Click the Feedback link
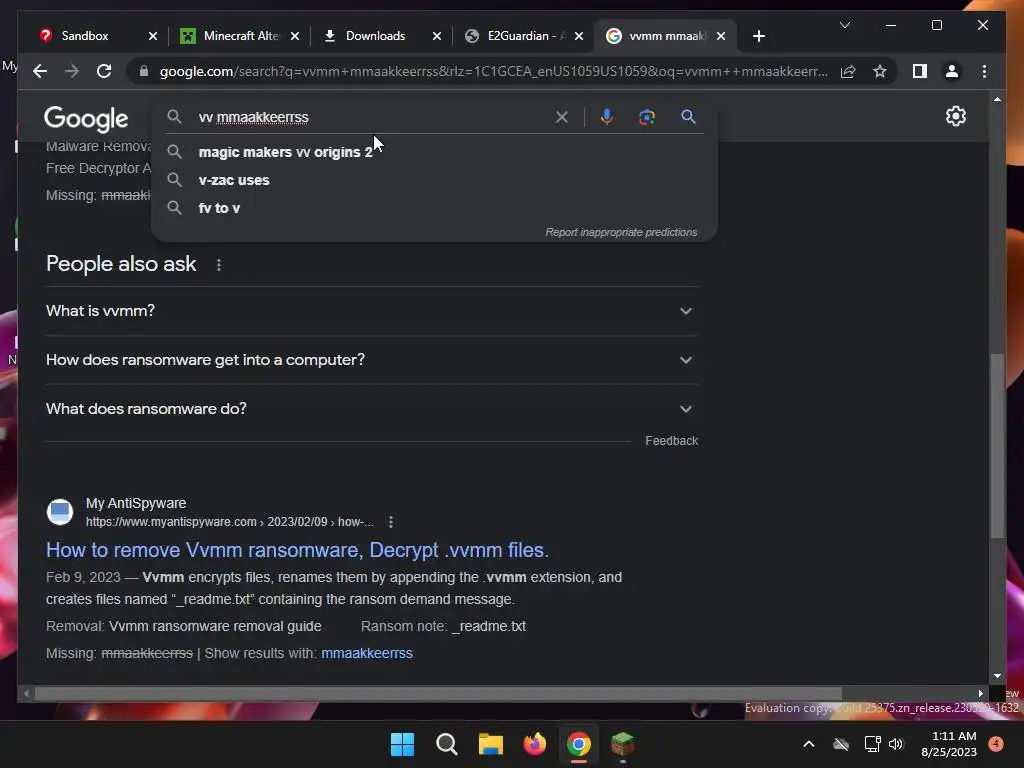 tap(671, 441)
